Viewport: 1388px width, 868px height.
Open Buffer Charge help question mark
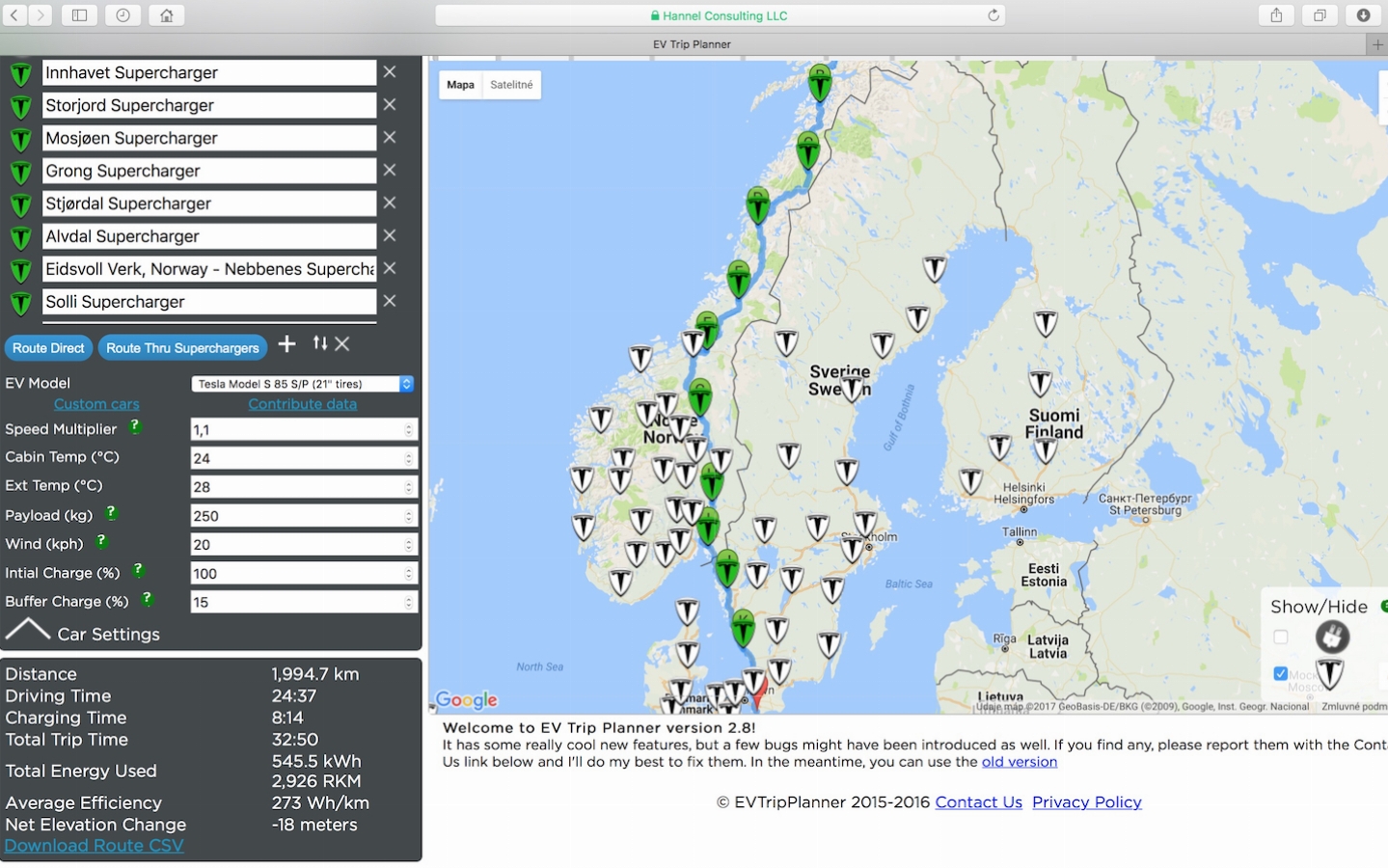pyautogui.click(x=147, y=599)
